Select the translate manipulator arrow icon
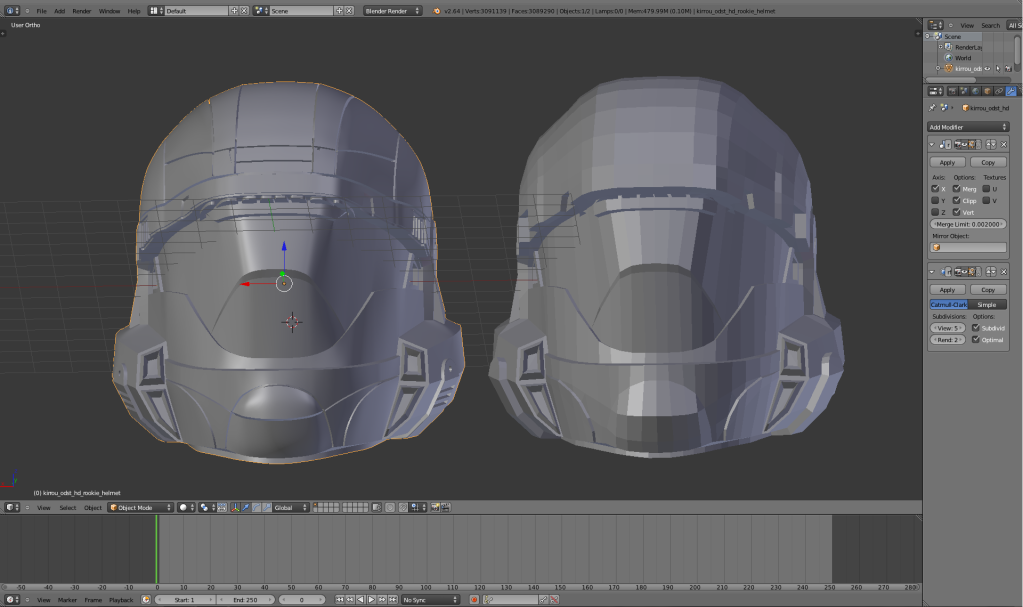 pos(246,507)
